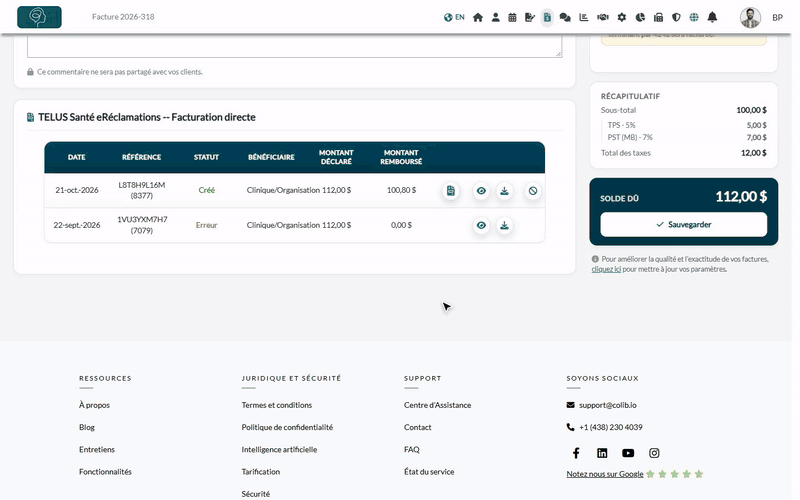The width and height of the screenshot is (800, 500).
Task: Open the settings gear icon
Action: coord(621,17)
